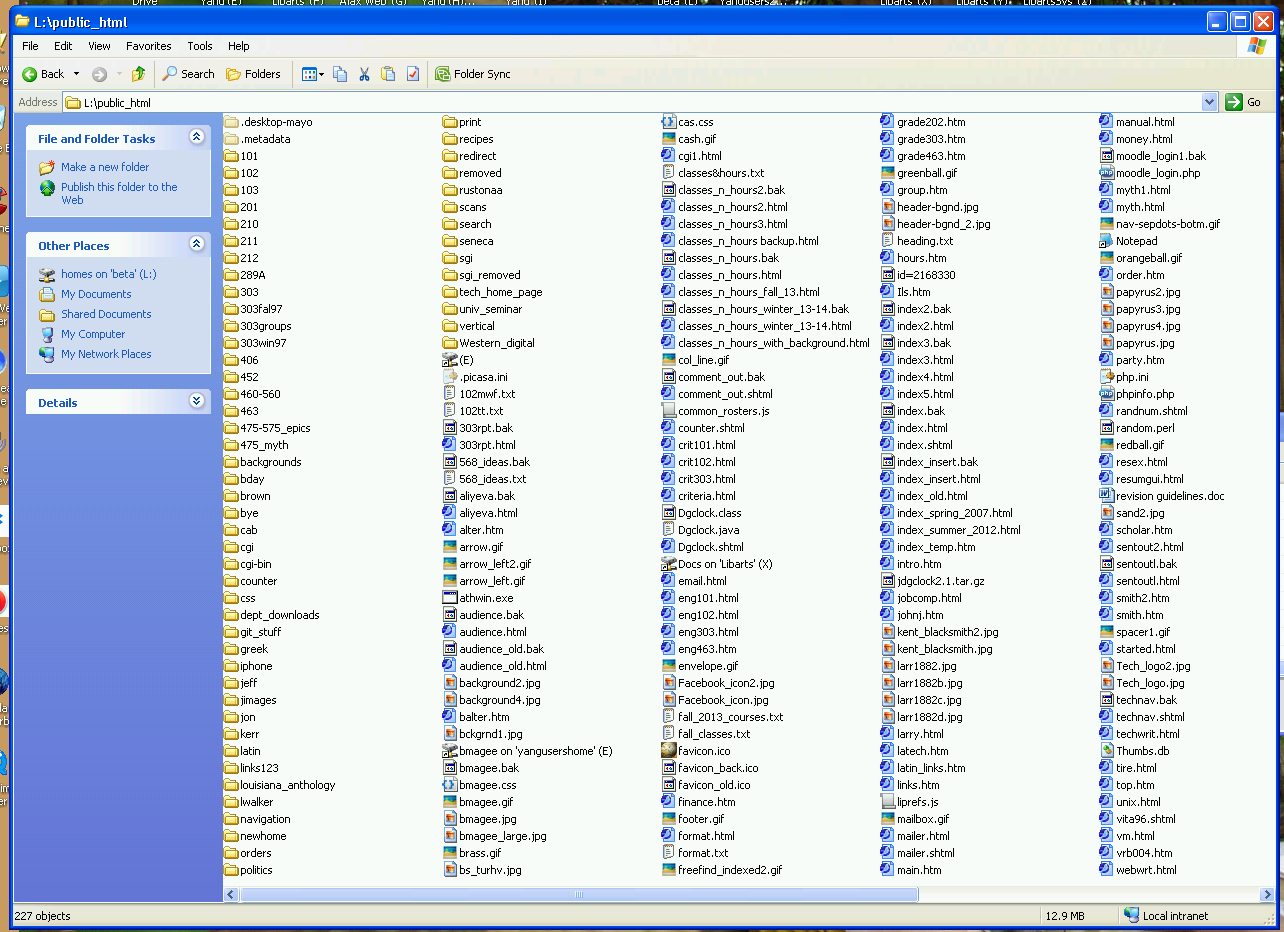This screenshot has width=1284, height=932.
Task: Click the Up one level folder icon
Action: 138,74
